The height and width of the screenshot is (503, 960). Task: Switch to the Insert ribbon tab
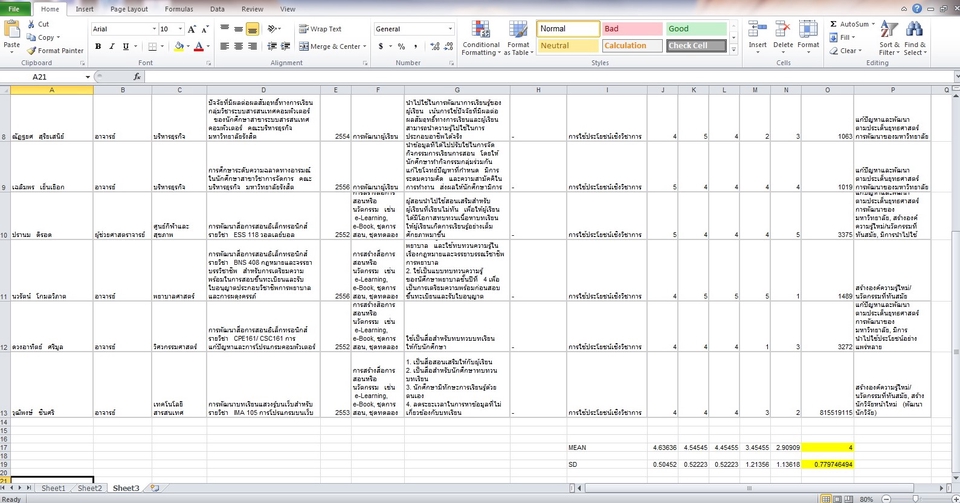click(x=84, y=9)
